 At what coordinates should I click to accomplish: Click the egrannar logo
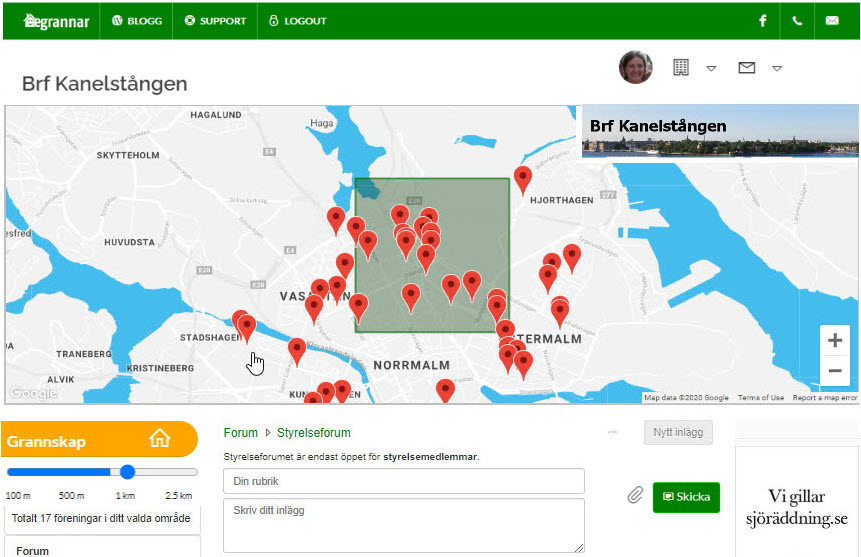(56, 21)
